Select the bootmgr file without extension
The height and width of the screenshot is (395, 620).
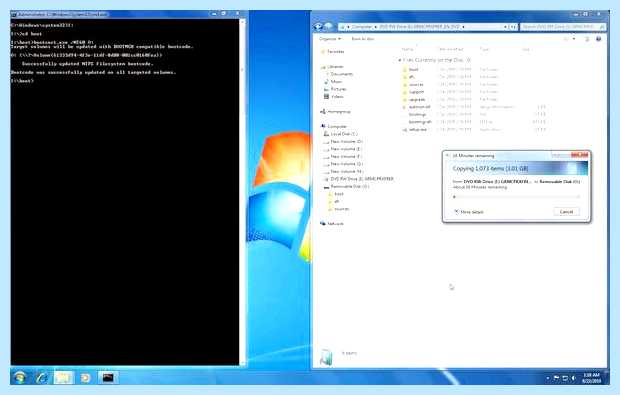click(x=418, y=115)
